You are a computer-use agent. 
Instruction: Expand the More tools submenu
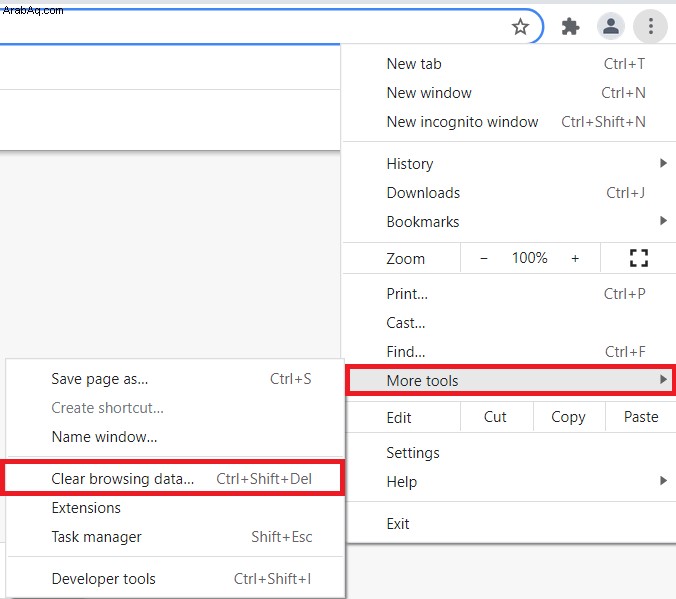coord(510,380)
